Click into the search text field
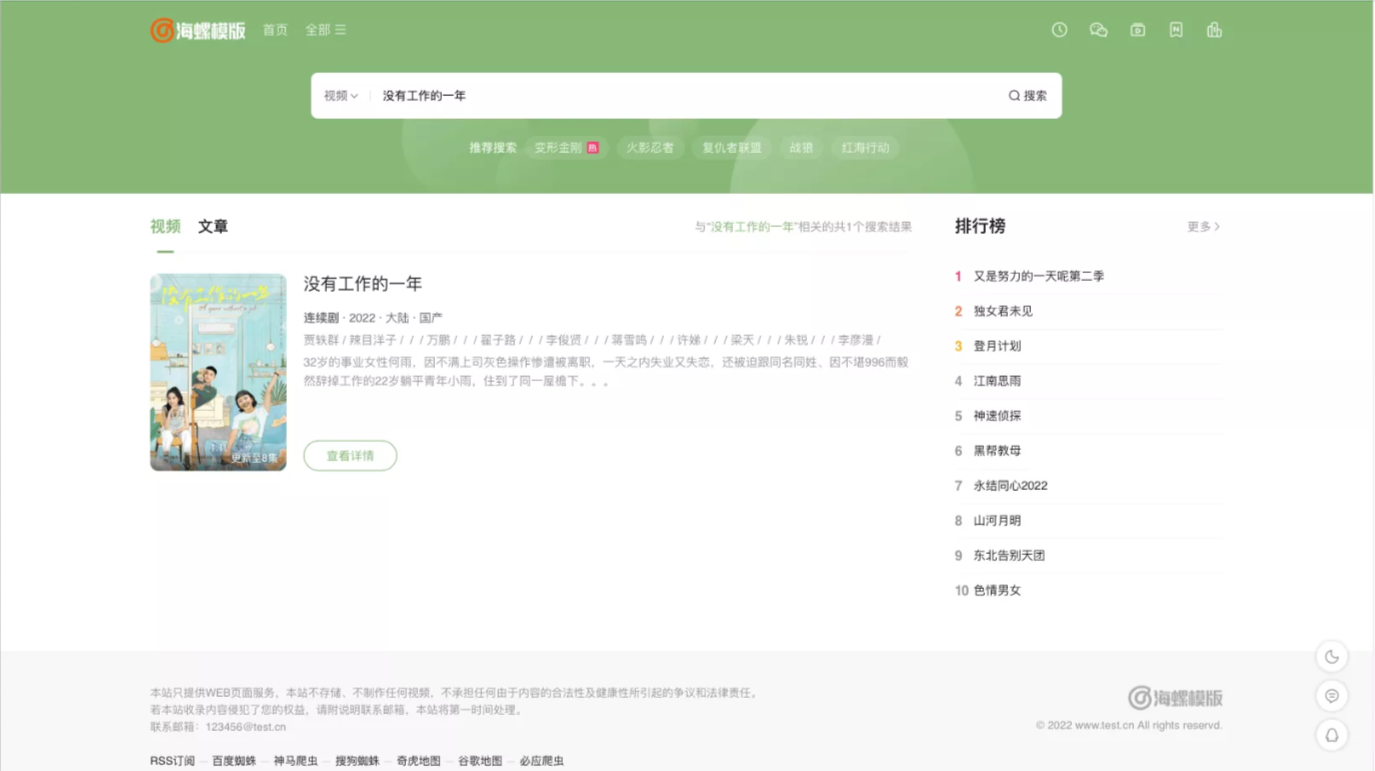Image resolution: width=1375 pixels, height=771 pixels. [x=680, y=96]
